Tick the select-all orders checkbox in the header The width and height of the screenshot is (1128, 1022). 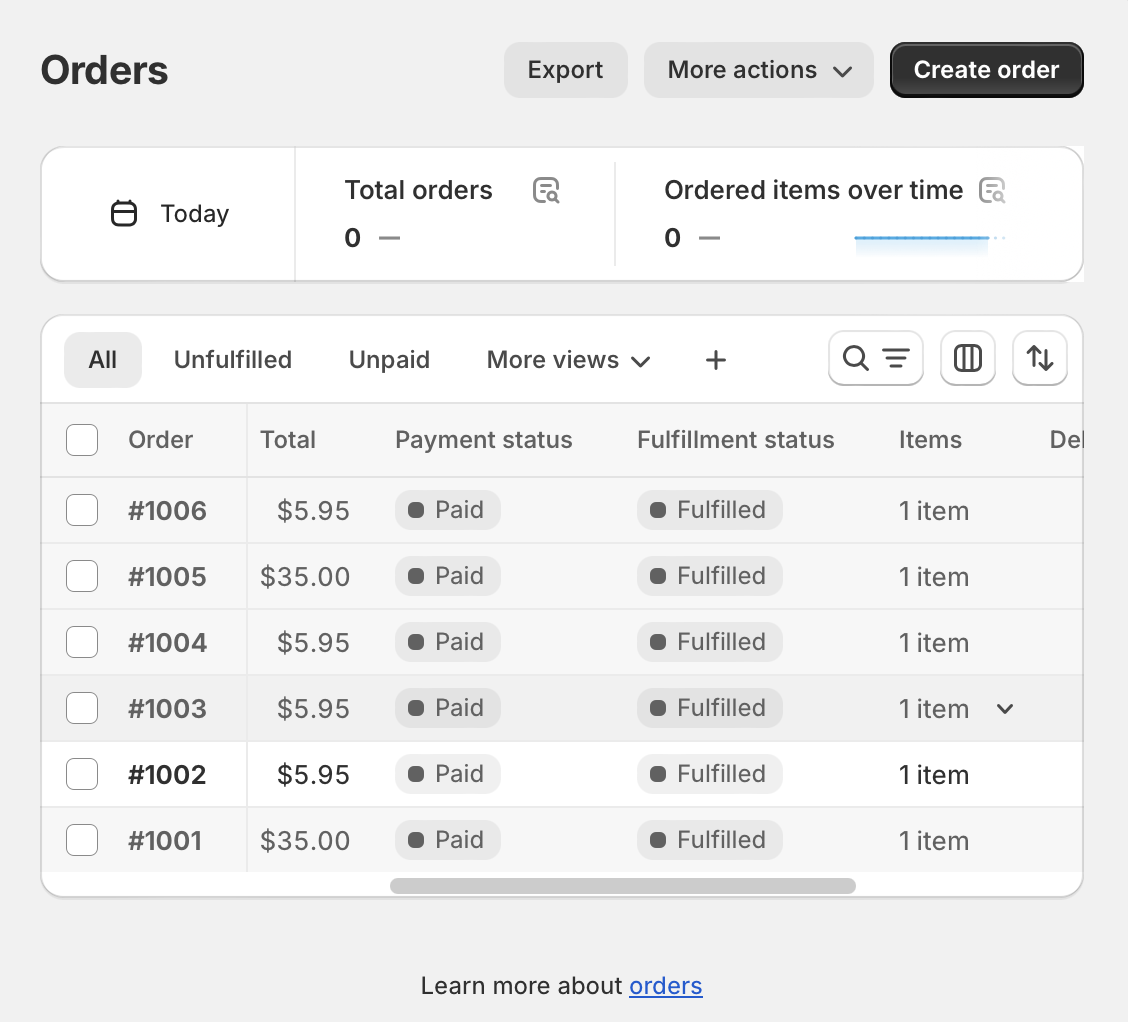click(82, 440)
